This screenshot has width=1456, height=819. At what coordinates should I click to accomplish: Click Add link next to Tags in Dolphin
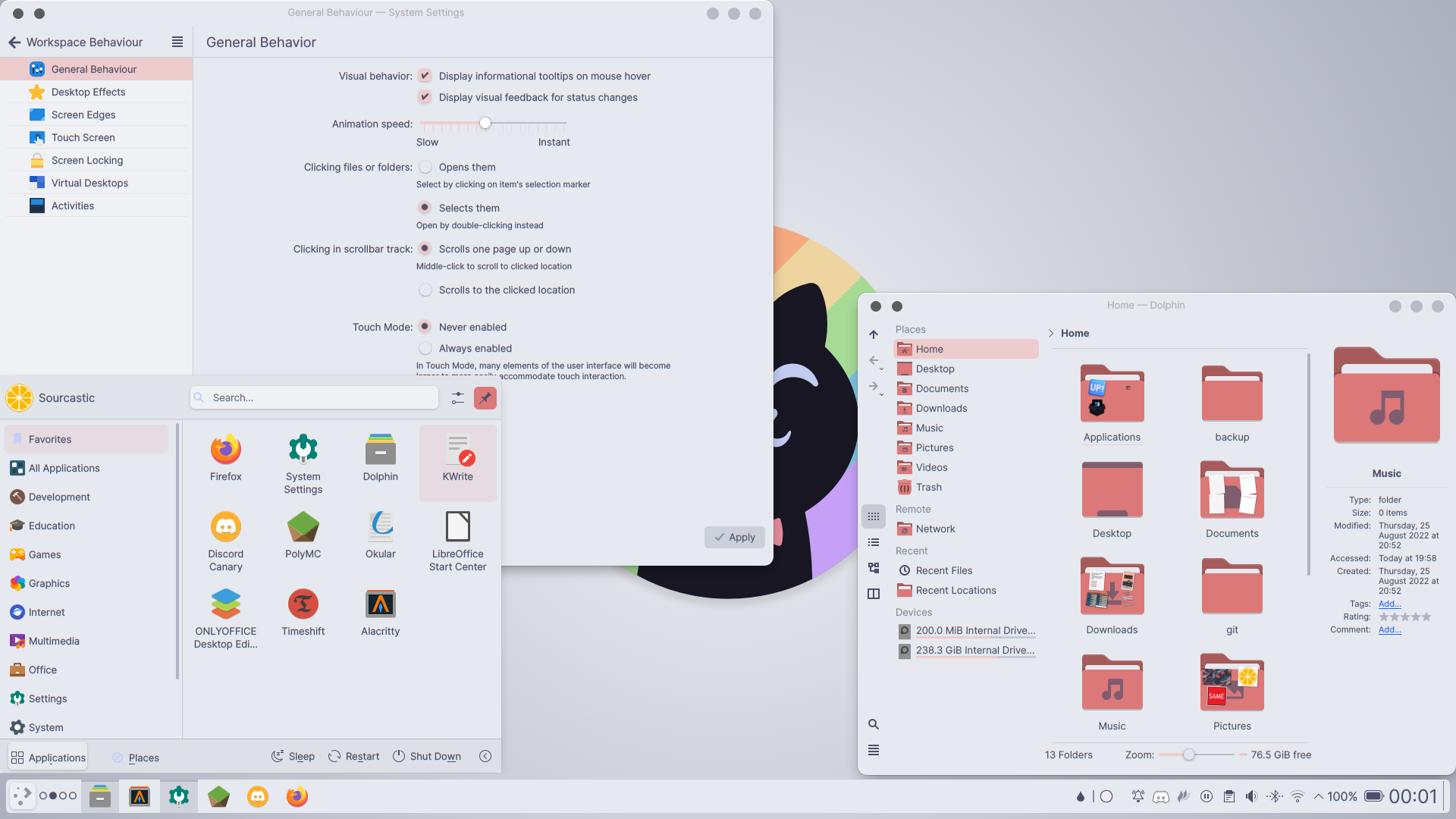[1389, 604]
